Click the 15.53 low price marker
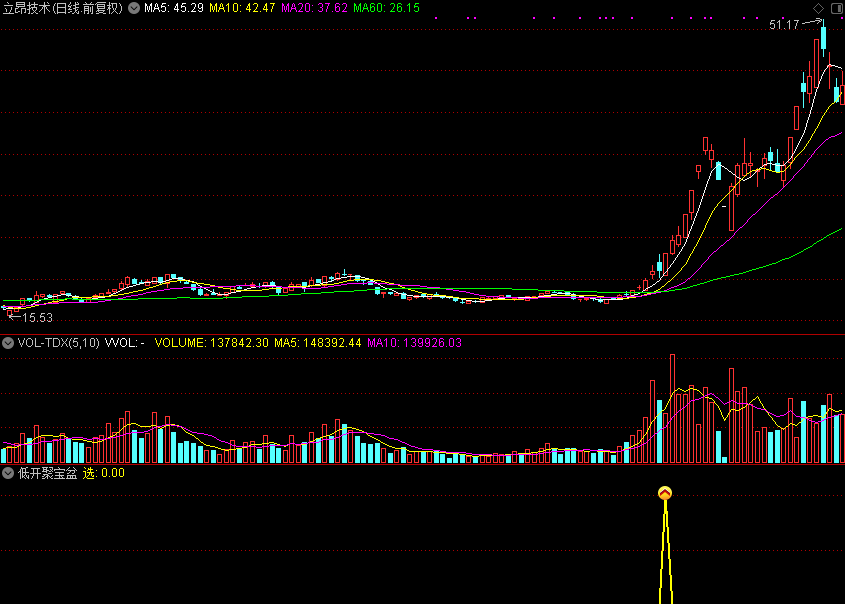 [x=37, y=318]
